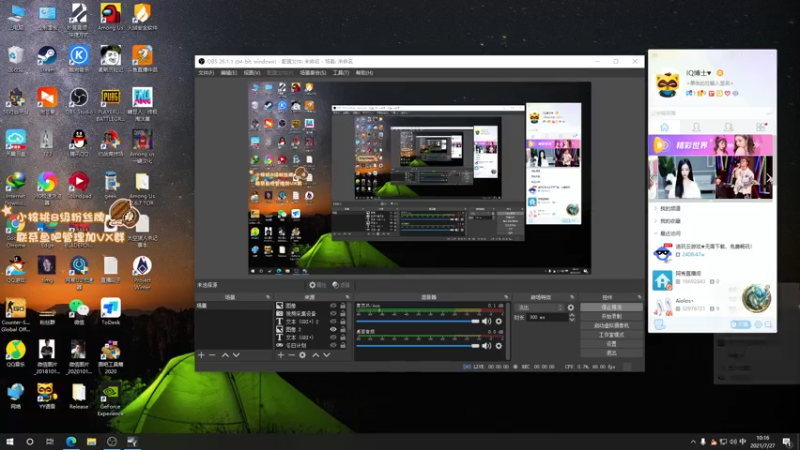Screen dimensions: 800x450
Task: Open 编辑(E) menu in OBS
Action: [x=229, y=73]
